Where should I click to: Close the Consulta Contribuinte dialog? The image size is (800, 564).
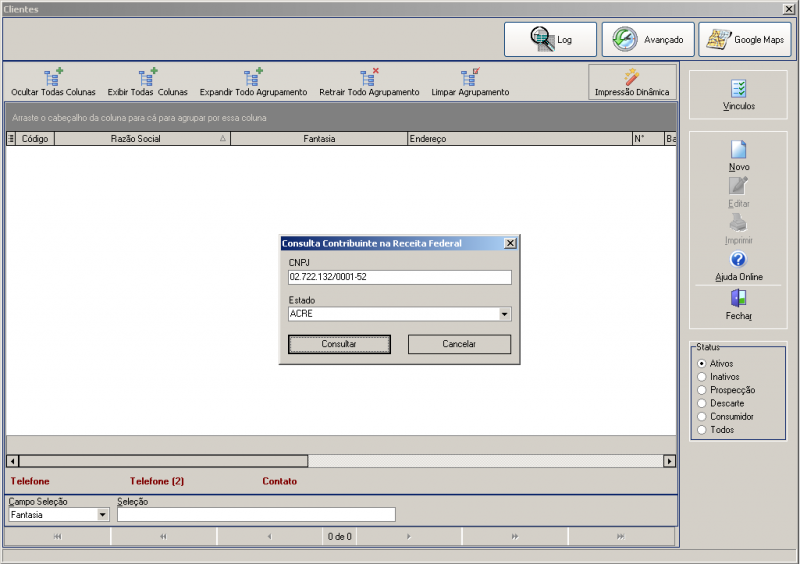point(510,243)
